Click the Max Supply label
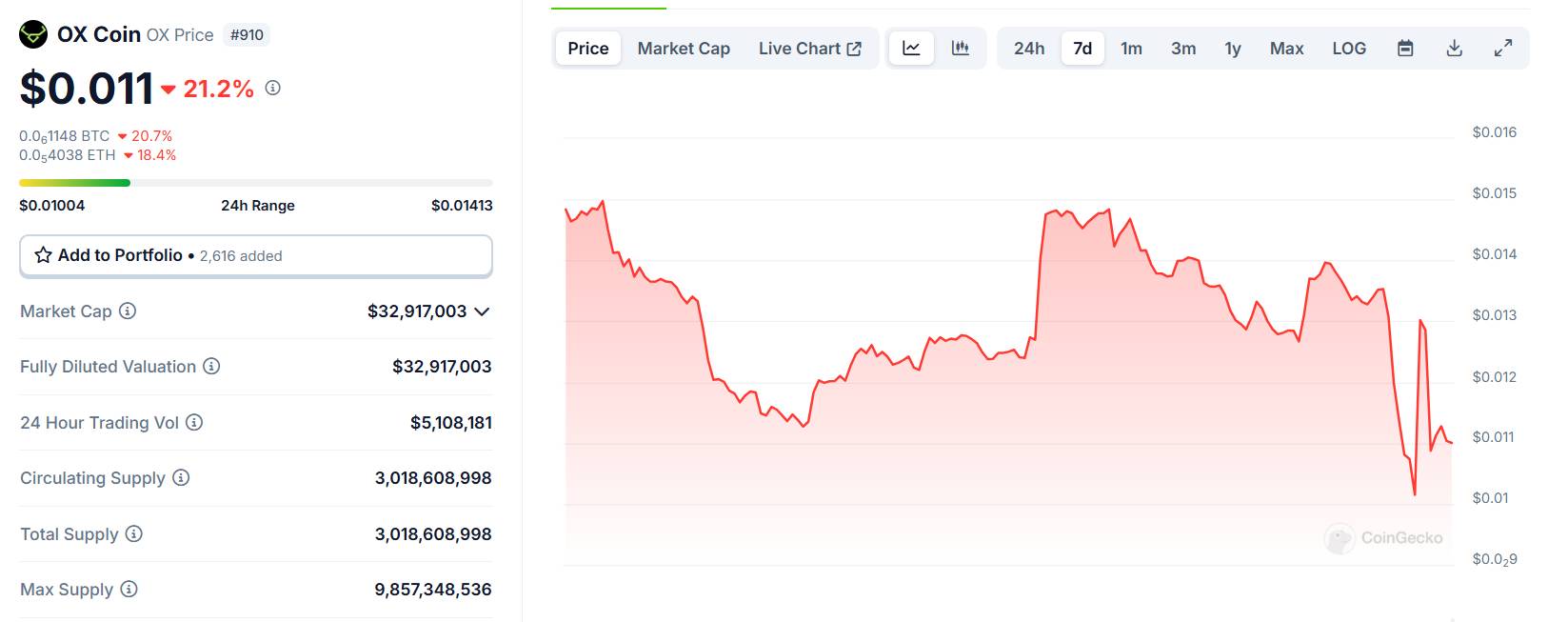 [x=67, y=590]
